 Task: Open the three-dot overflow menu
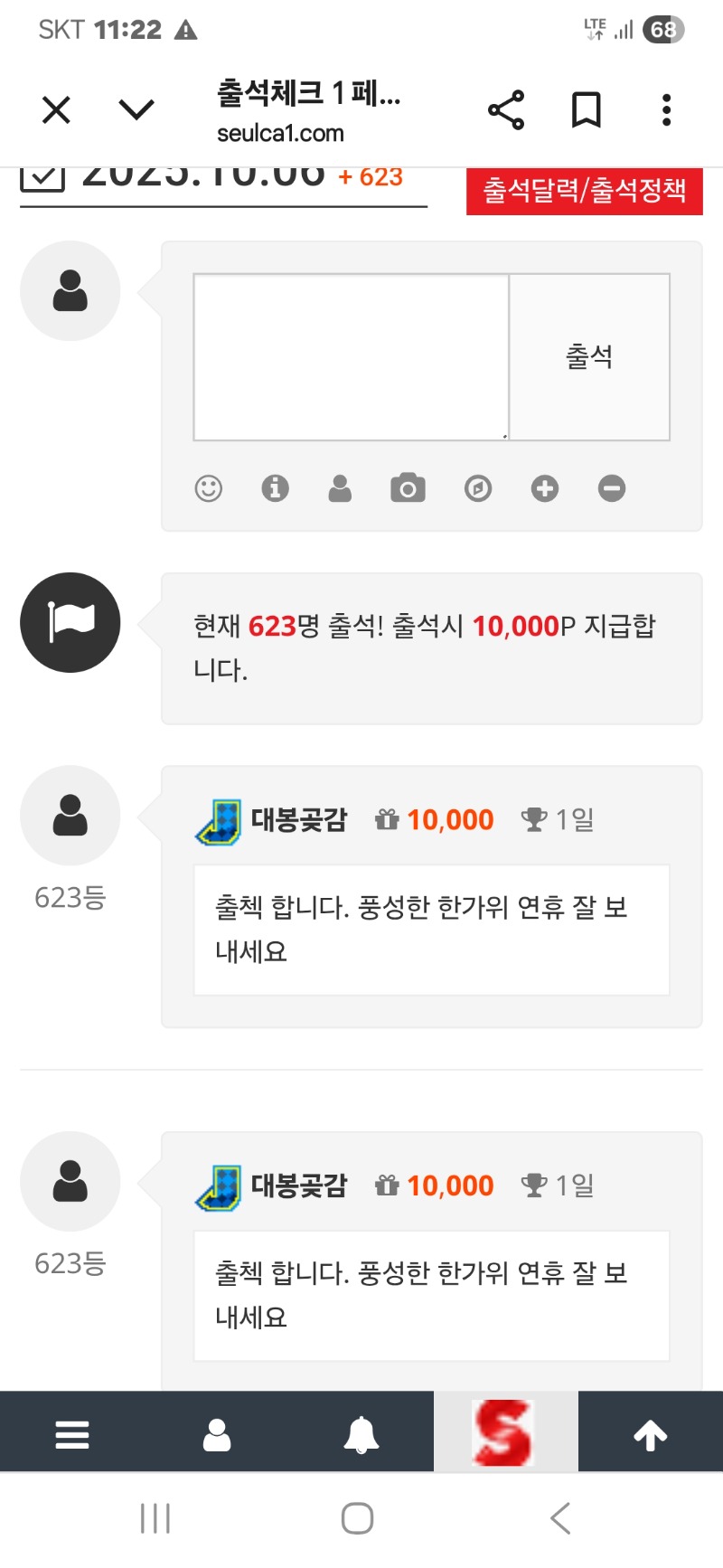pos(666,110)
